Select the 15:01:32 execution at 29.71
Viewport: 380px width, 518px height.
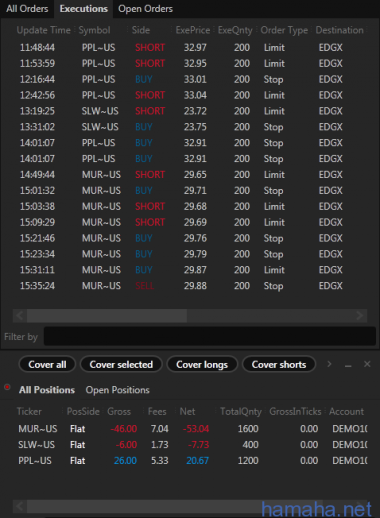click(x=190, y=190)
